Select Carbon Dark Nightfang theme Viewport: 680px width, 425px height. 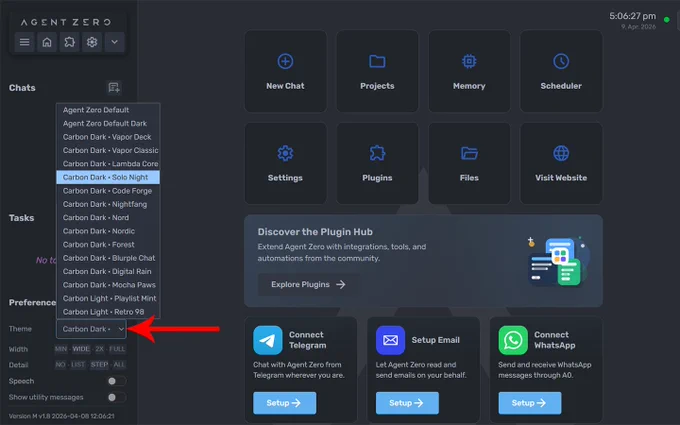(x=108, y=204)
